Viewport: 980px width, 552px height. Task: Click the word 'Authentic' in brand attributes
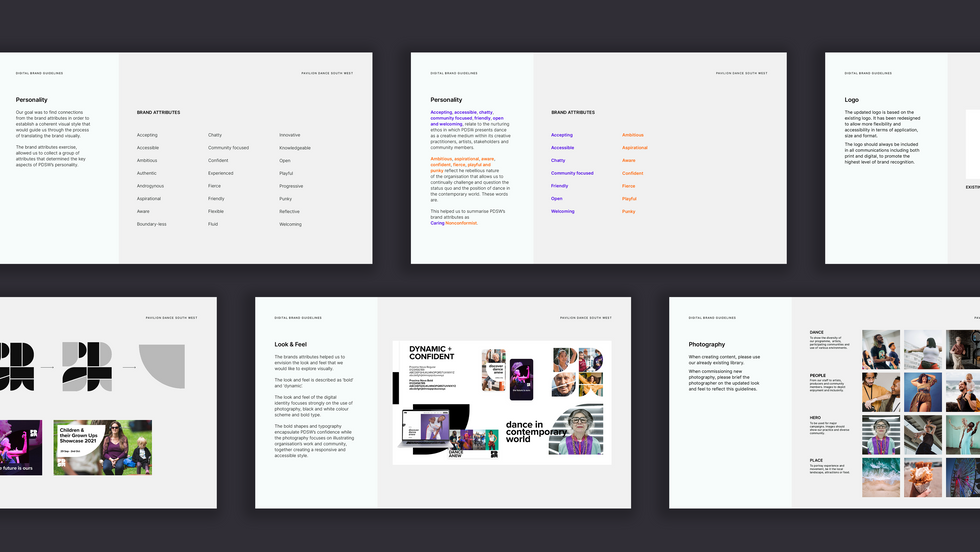click(x=147, y=173)
